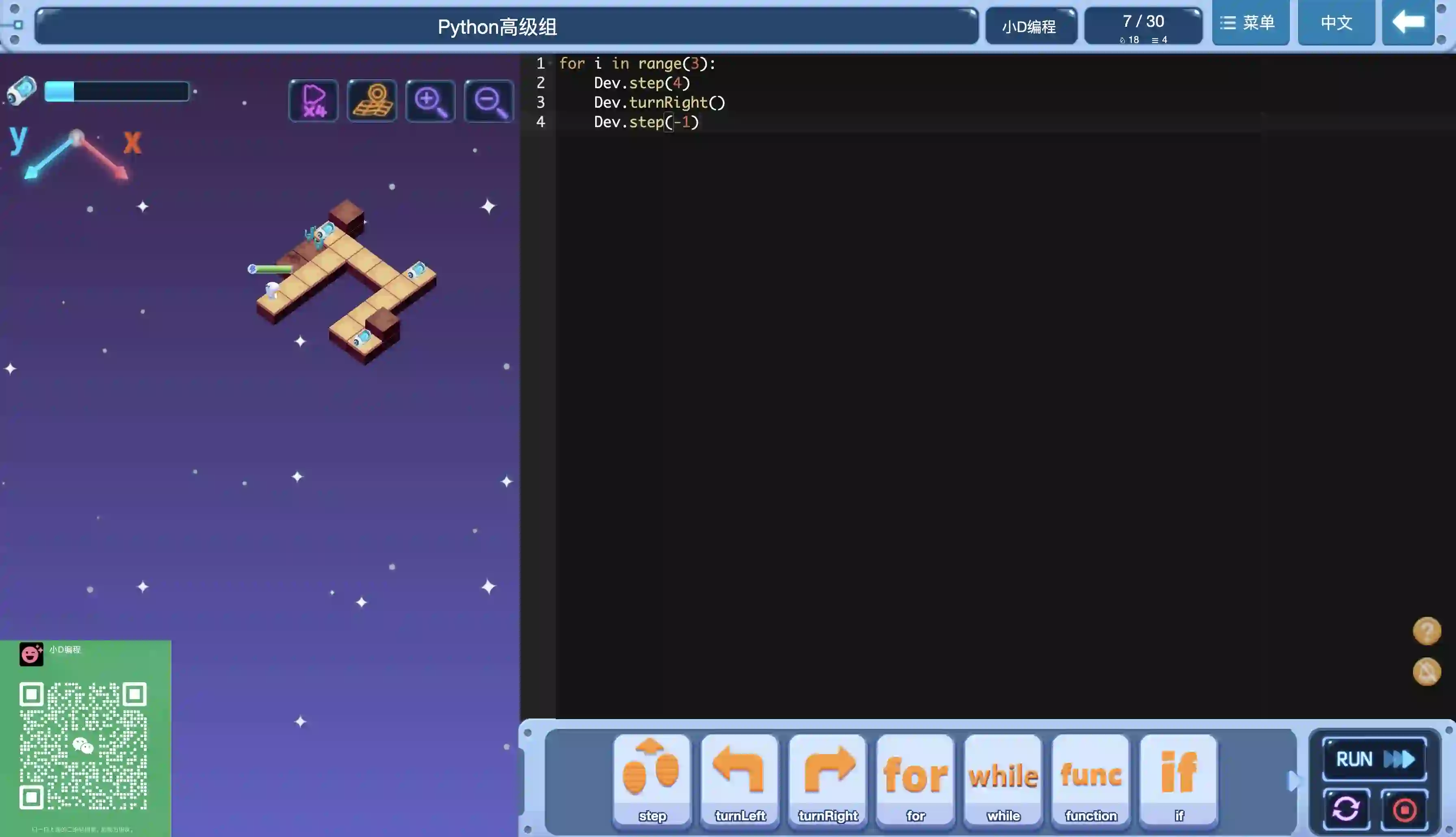The image size is (1456, 837).
Task: Add an if statement block
Action: click(1179, 779)
